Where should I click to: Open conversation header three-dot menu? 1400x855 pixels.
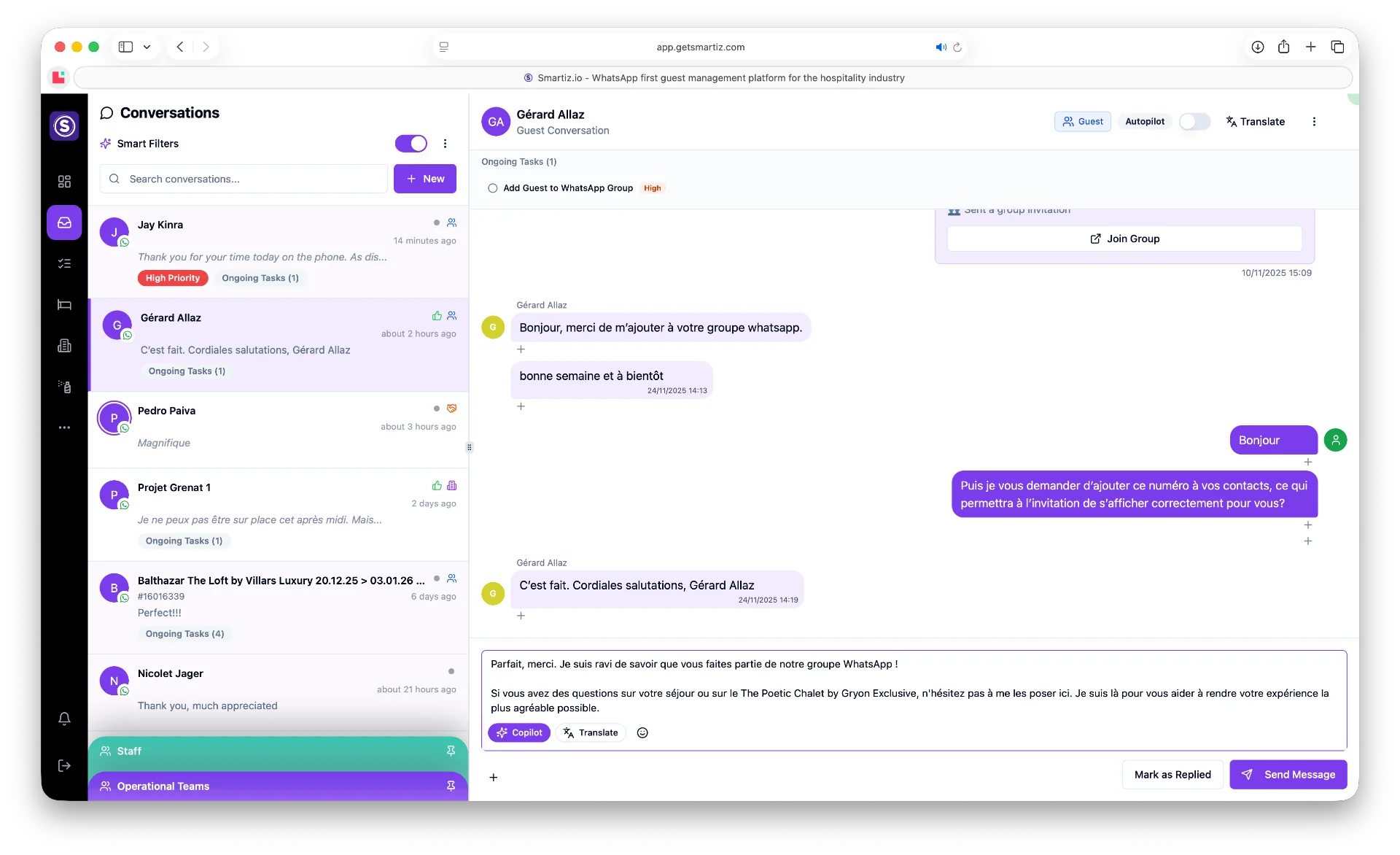point(1314,122)
